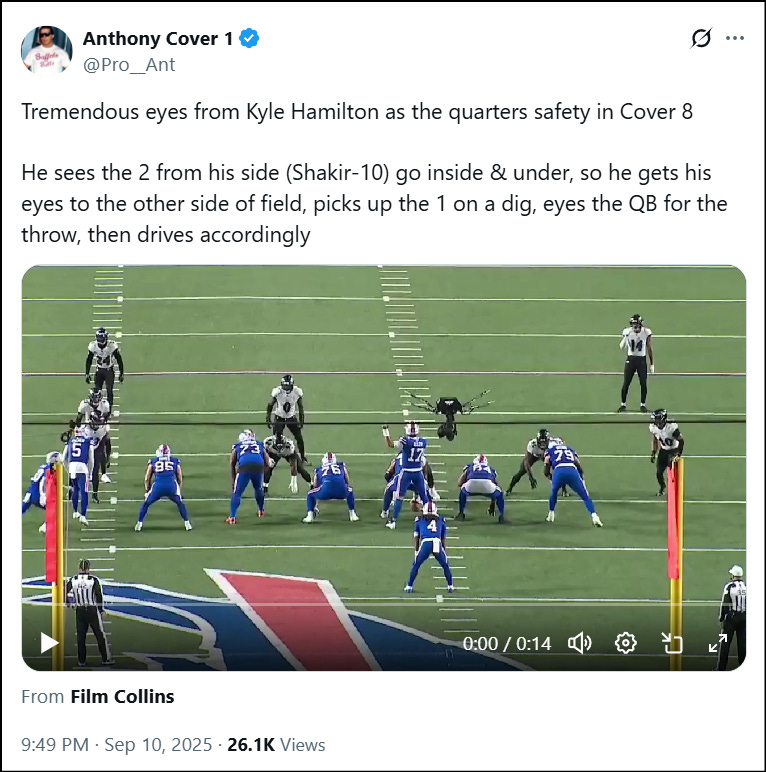Click the Grok slashed-circle icon
The width and height of the screenshot is (766, 772).
(x=701, y=38)
